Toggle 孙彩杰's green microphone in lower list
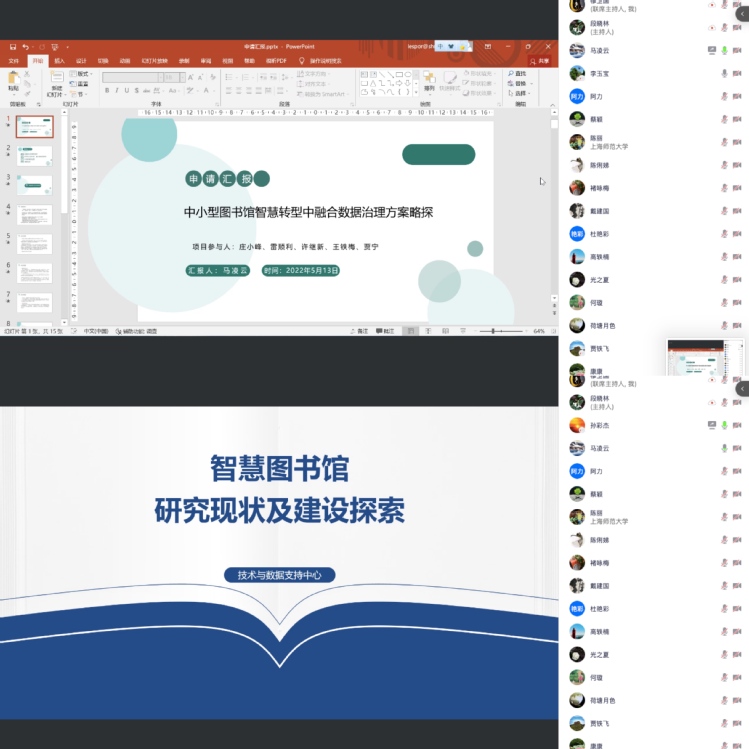The image size is (749, 749). pos(723,425)
